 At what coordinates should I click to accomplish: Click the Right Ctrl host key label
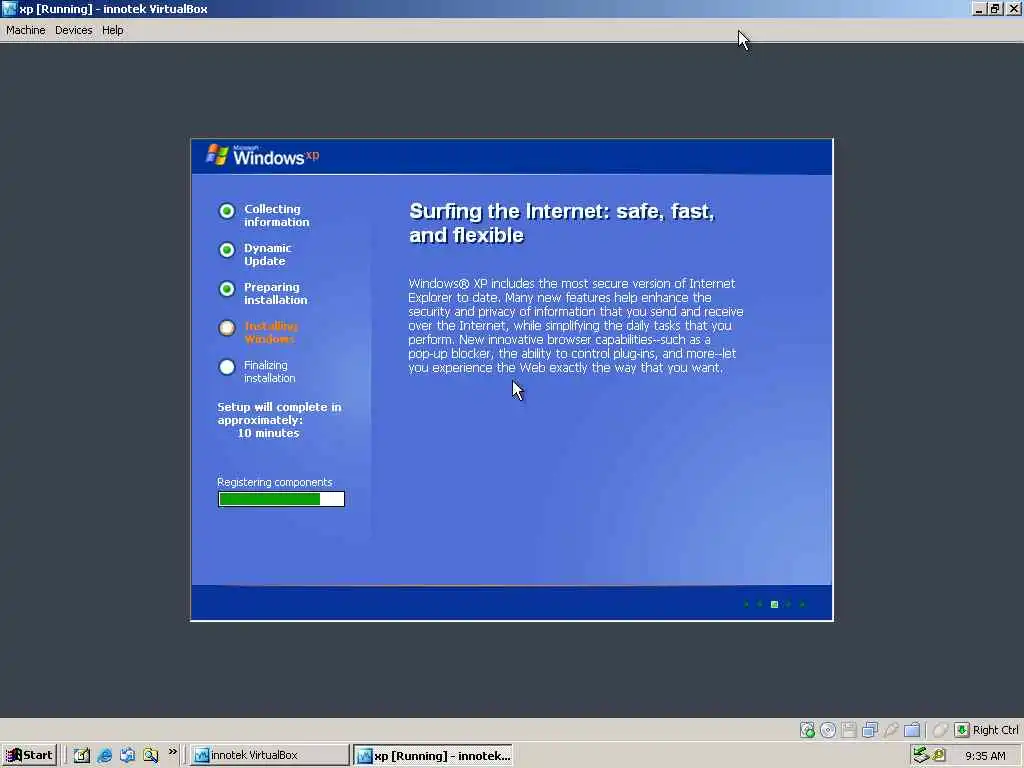coord(995,729)
